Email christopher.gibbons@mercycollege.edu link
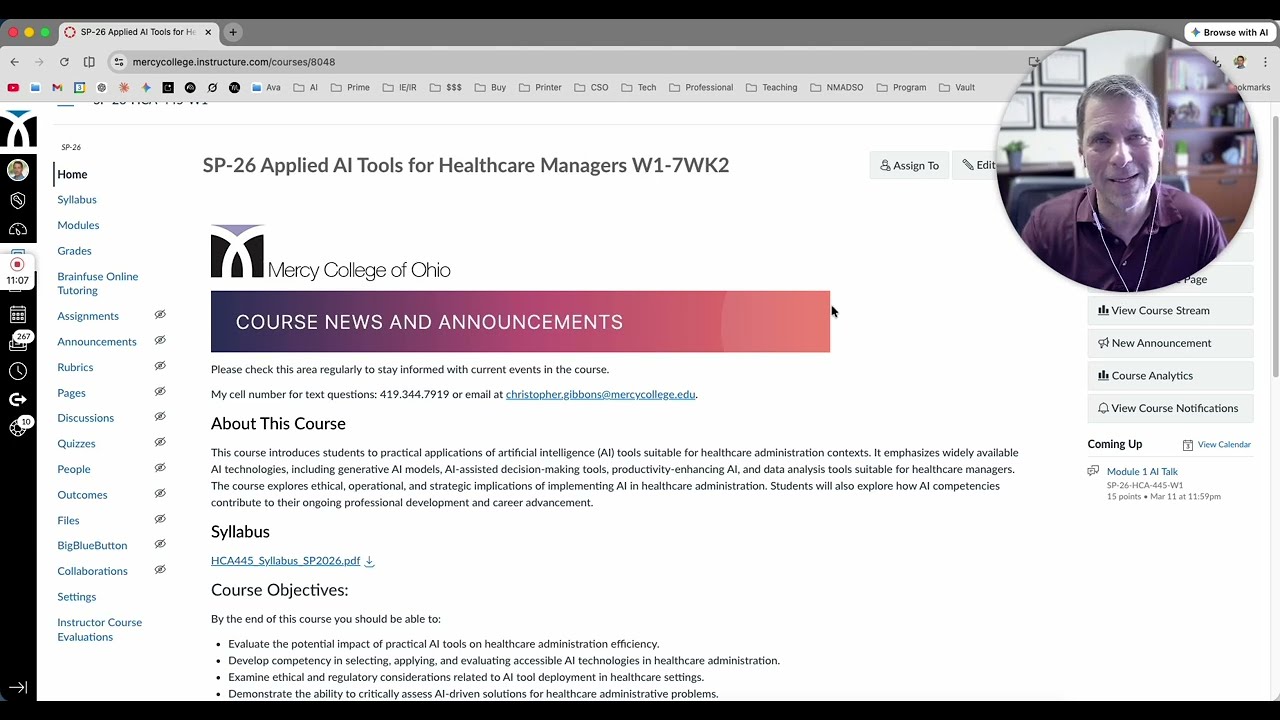 600,394
